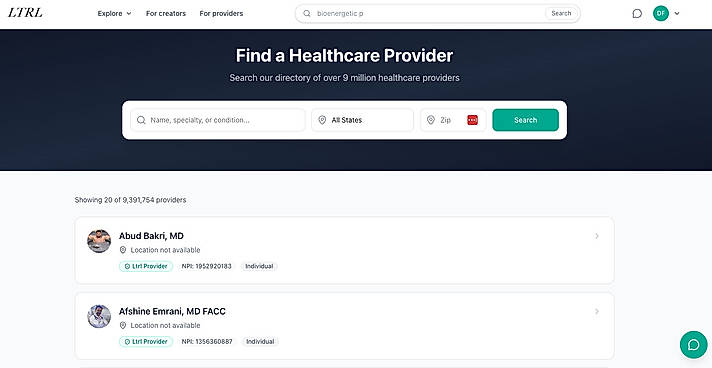Click the green Search button

point(525,120)
